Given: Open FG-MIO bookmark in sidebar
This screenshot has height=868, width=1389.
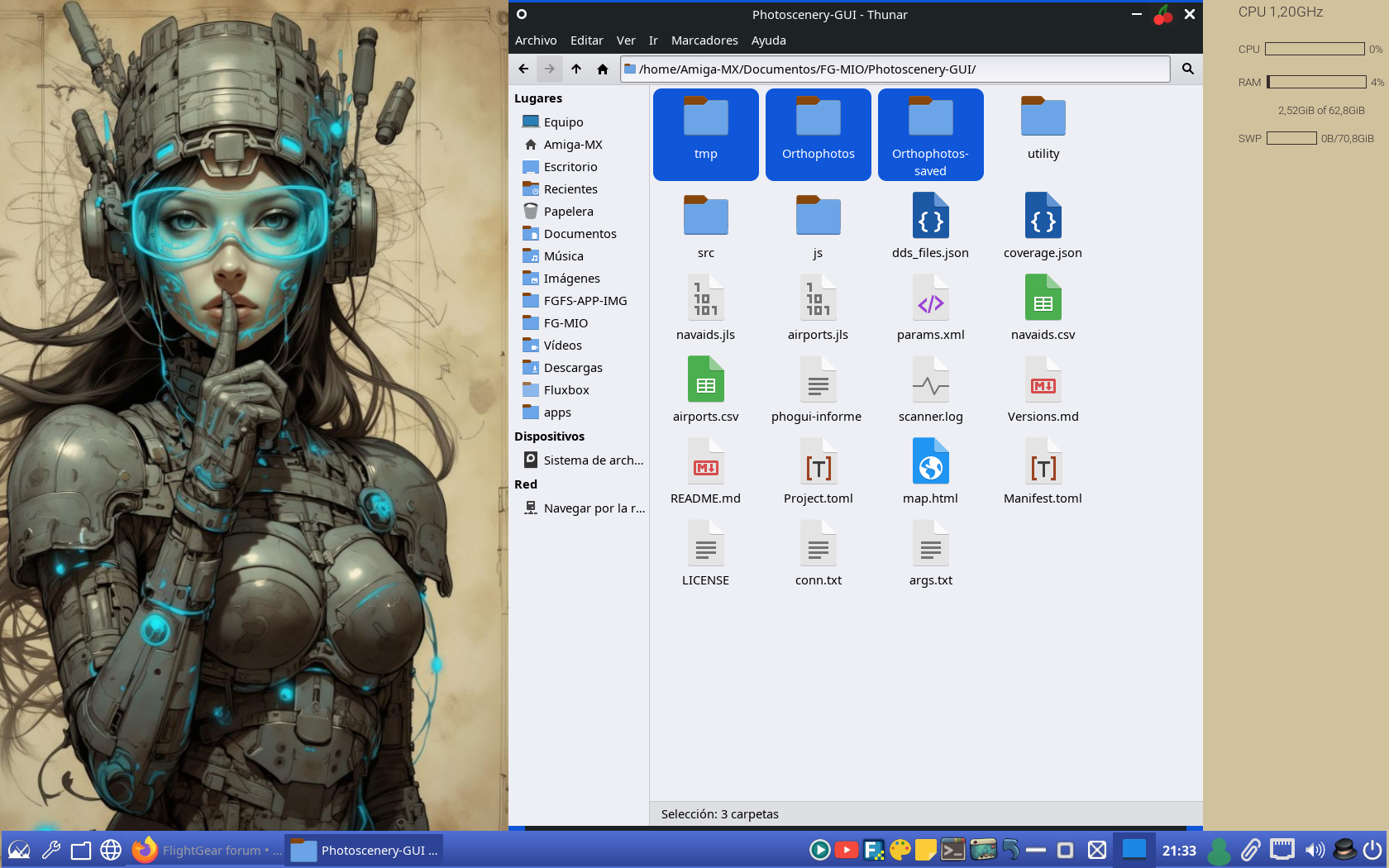Looking at the screenshot, I should click(x=579, y=323).
